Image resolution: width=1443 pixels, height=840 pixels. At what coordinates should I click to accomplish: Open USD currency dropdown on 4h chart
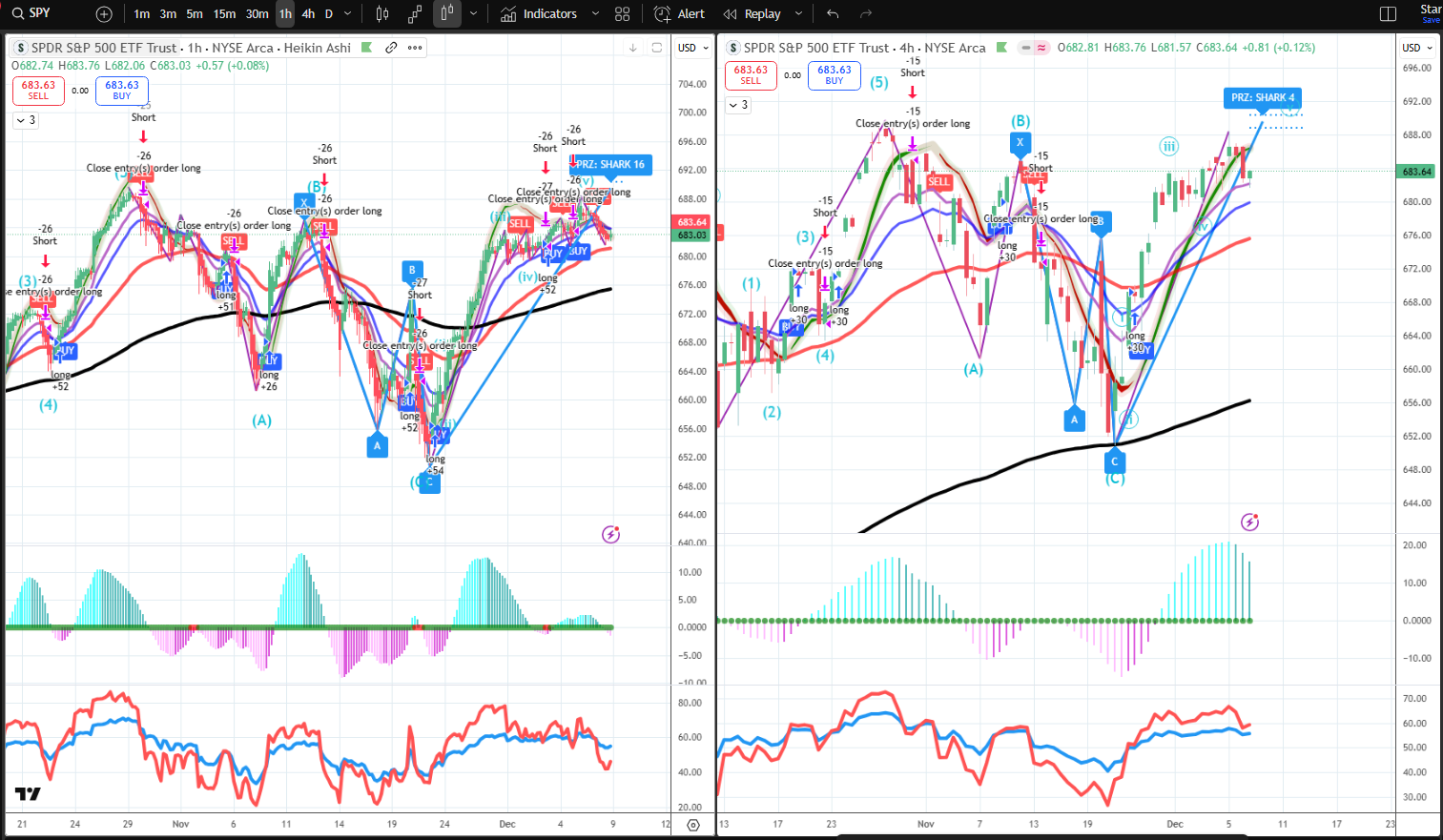[1416, 48]
